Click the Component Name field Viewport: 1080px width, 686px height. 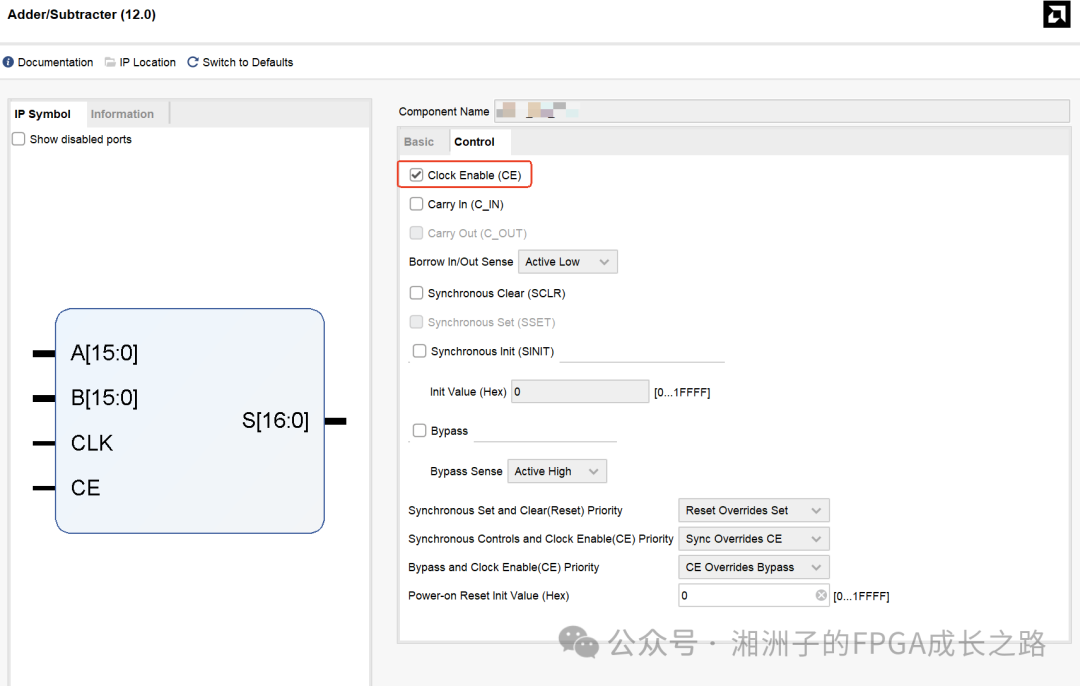click(x=782, y=111)
